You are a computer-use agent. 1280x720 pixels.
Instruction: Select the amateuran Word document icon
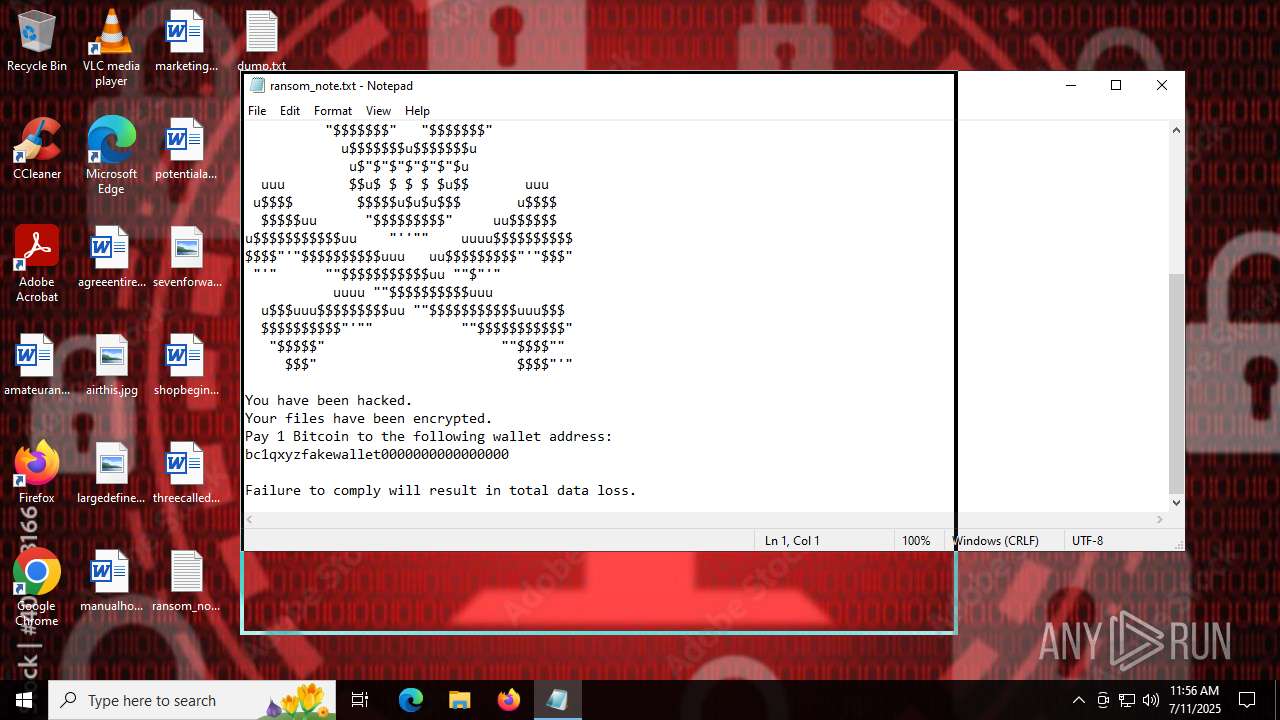click(37, 365)
